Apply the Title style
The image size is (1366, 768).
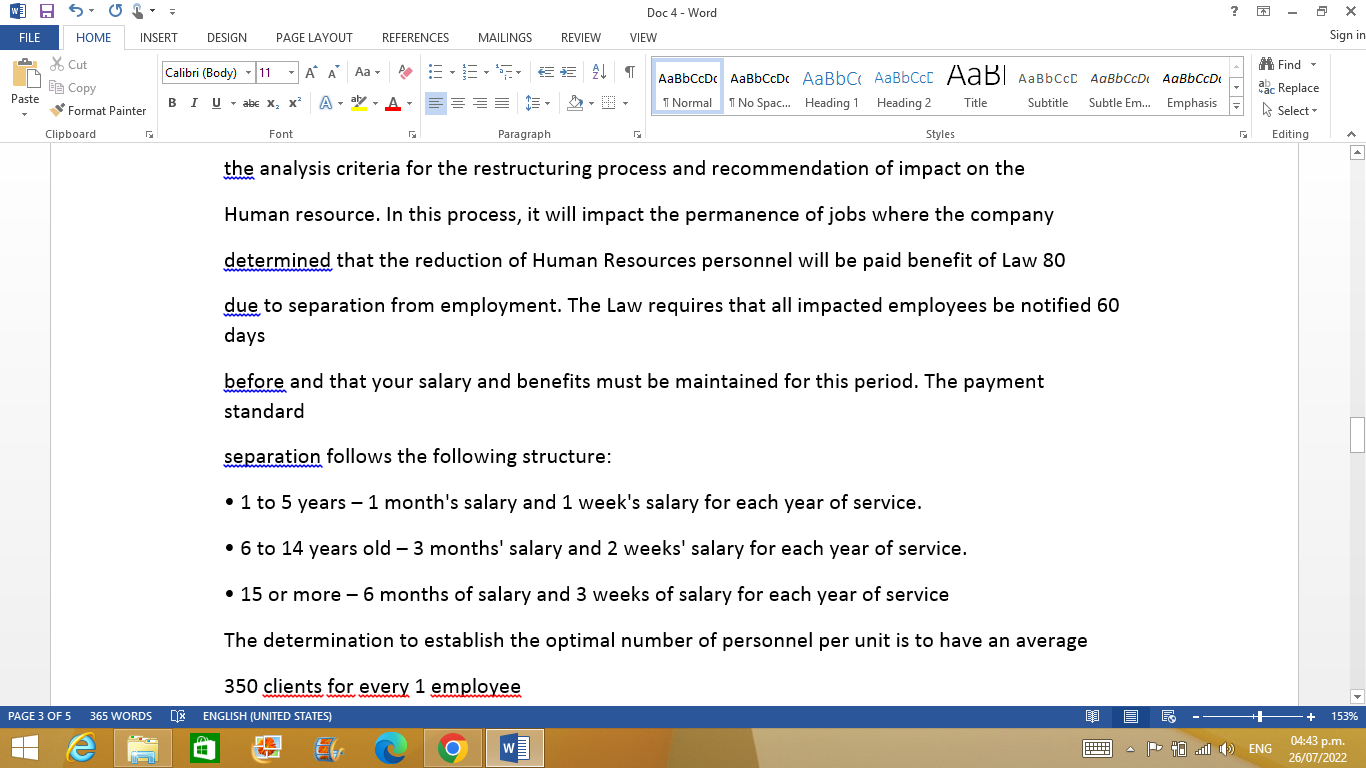(x=975, y=88)
